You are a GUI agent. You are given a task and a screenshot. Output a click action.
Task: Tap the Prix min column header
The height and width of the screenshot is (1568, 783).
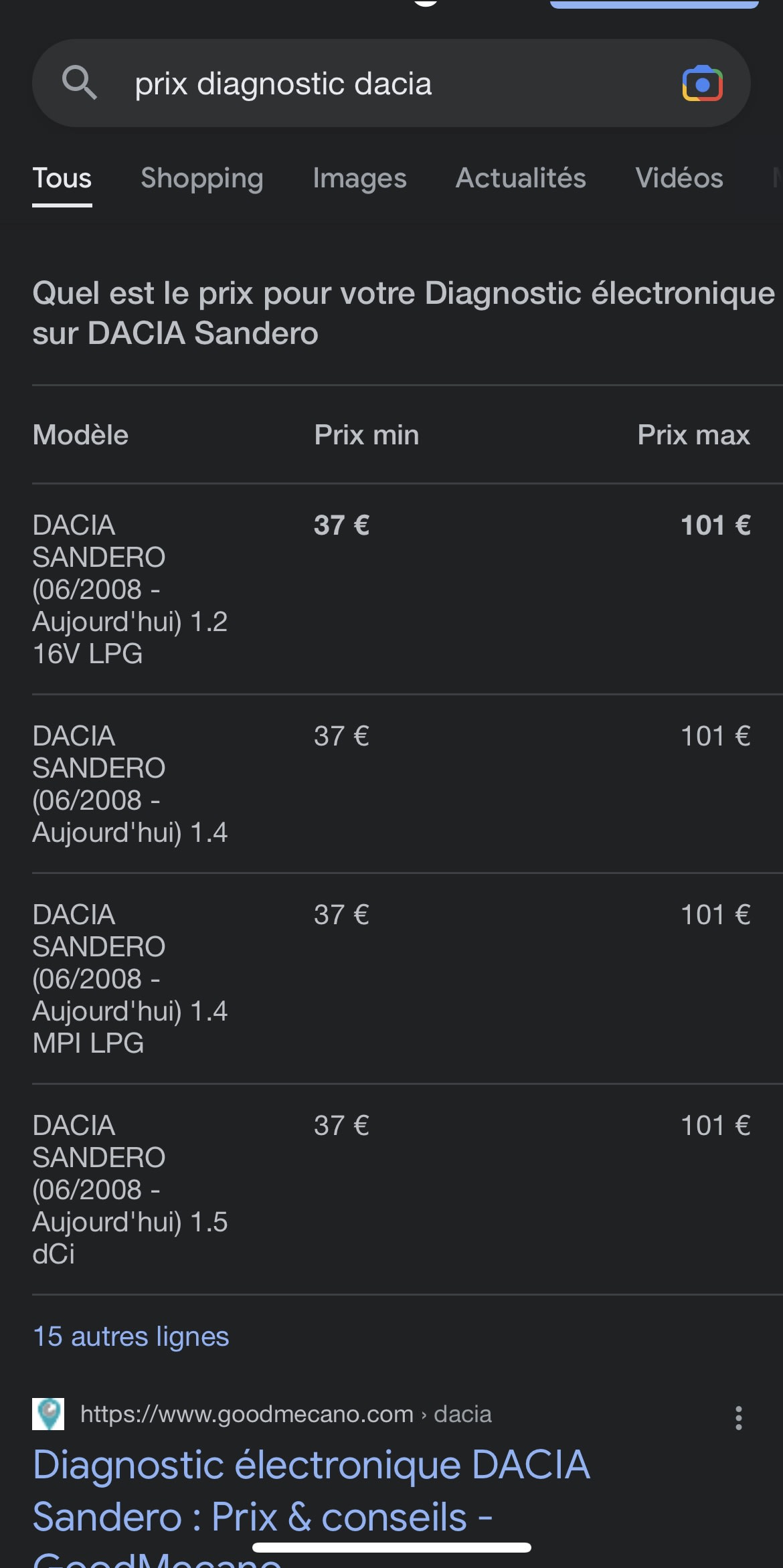[367, 435]
